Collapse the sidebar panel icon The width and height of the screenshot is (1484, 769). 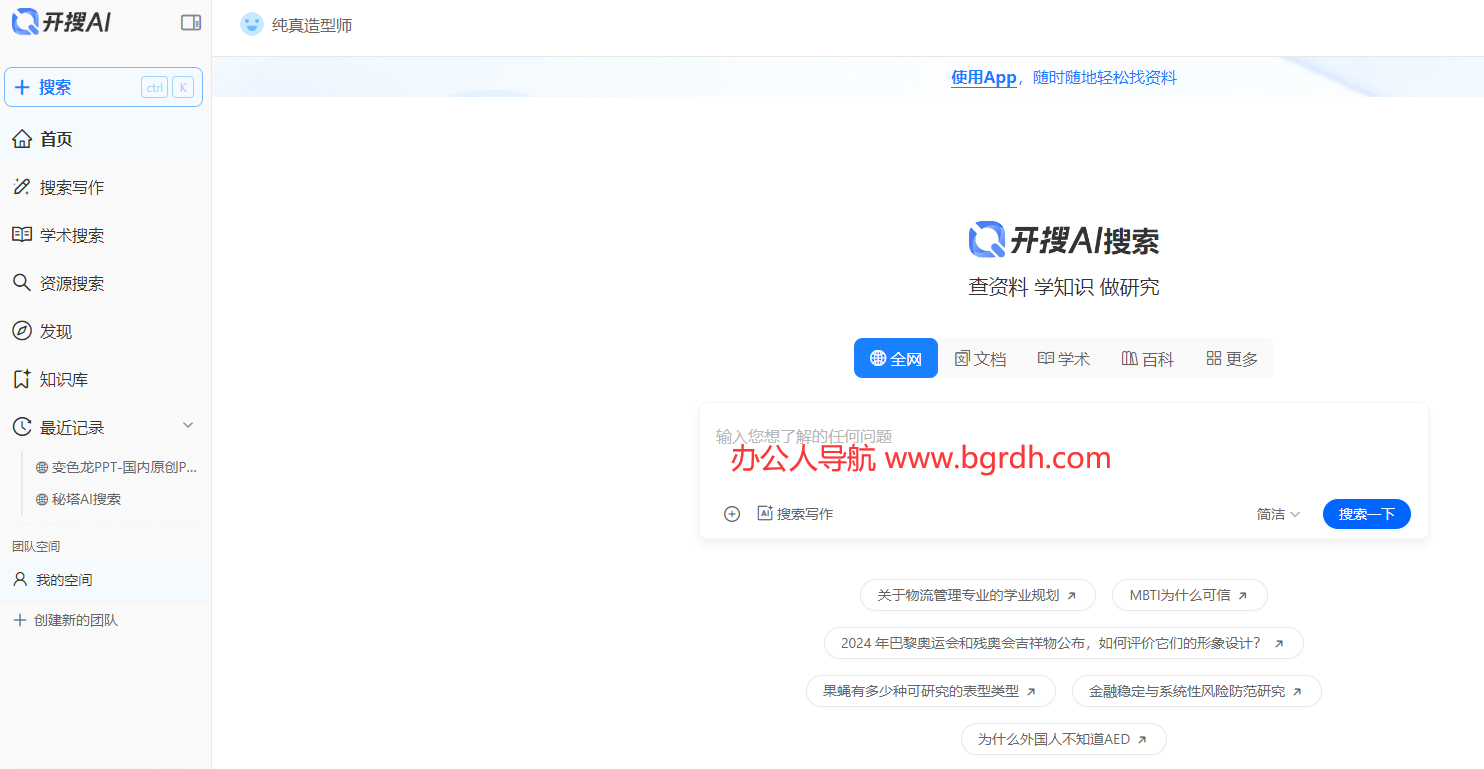[x=191, y=22]
